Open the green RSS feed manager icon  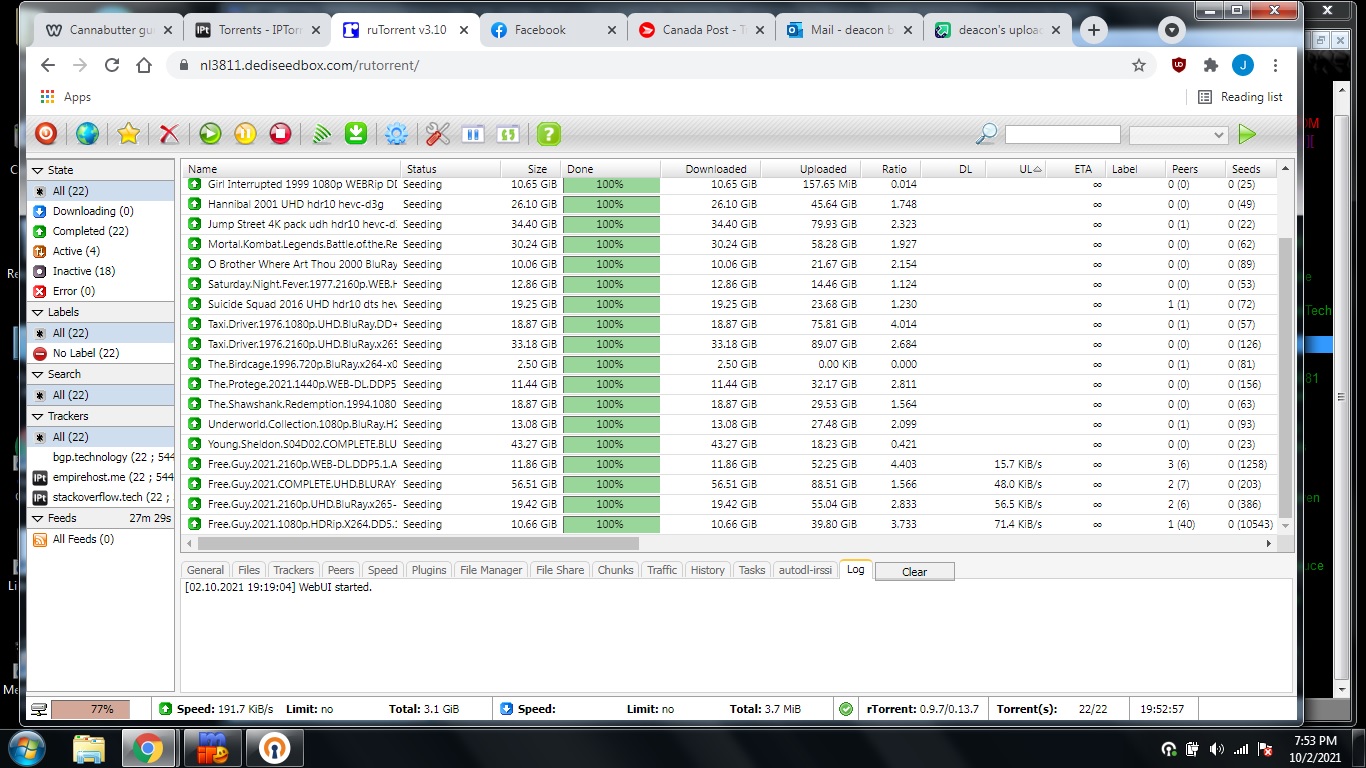click(x=320, y=133)
